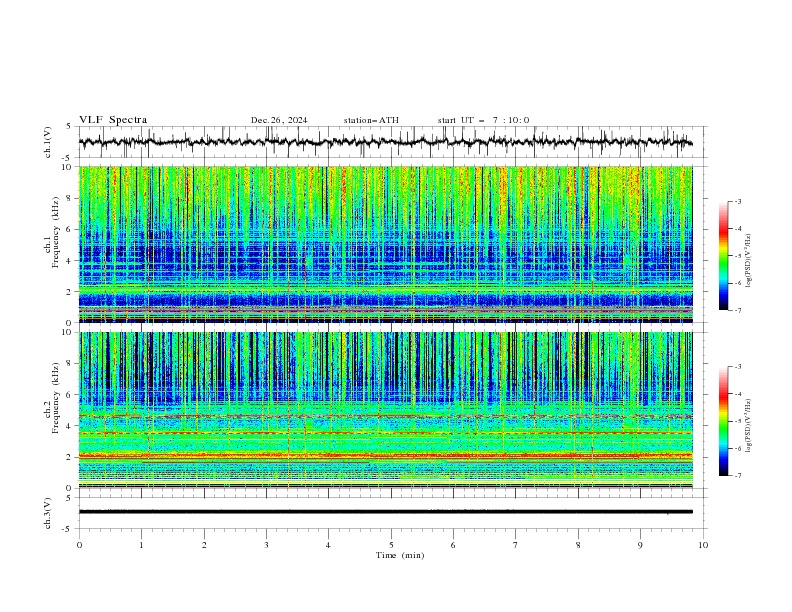The image size is (792, 612).
Task: Click the time-axis tick label '5'
Action: (391, 545)
